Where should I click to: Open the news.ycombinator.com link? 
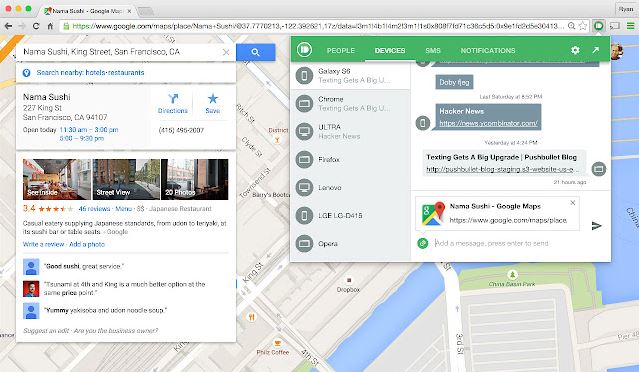(489, 123)
